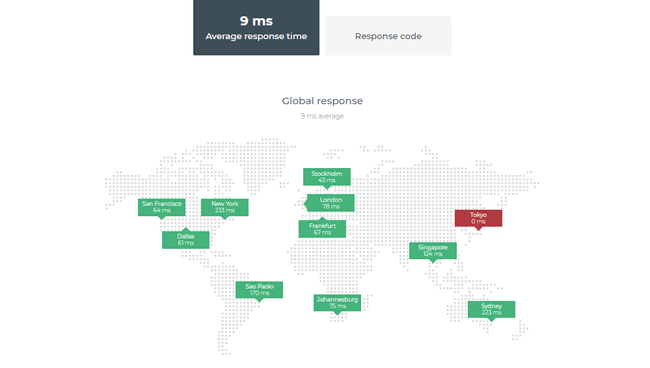Click the London marker's left pointer

[306, 203]
